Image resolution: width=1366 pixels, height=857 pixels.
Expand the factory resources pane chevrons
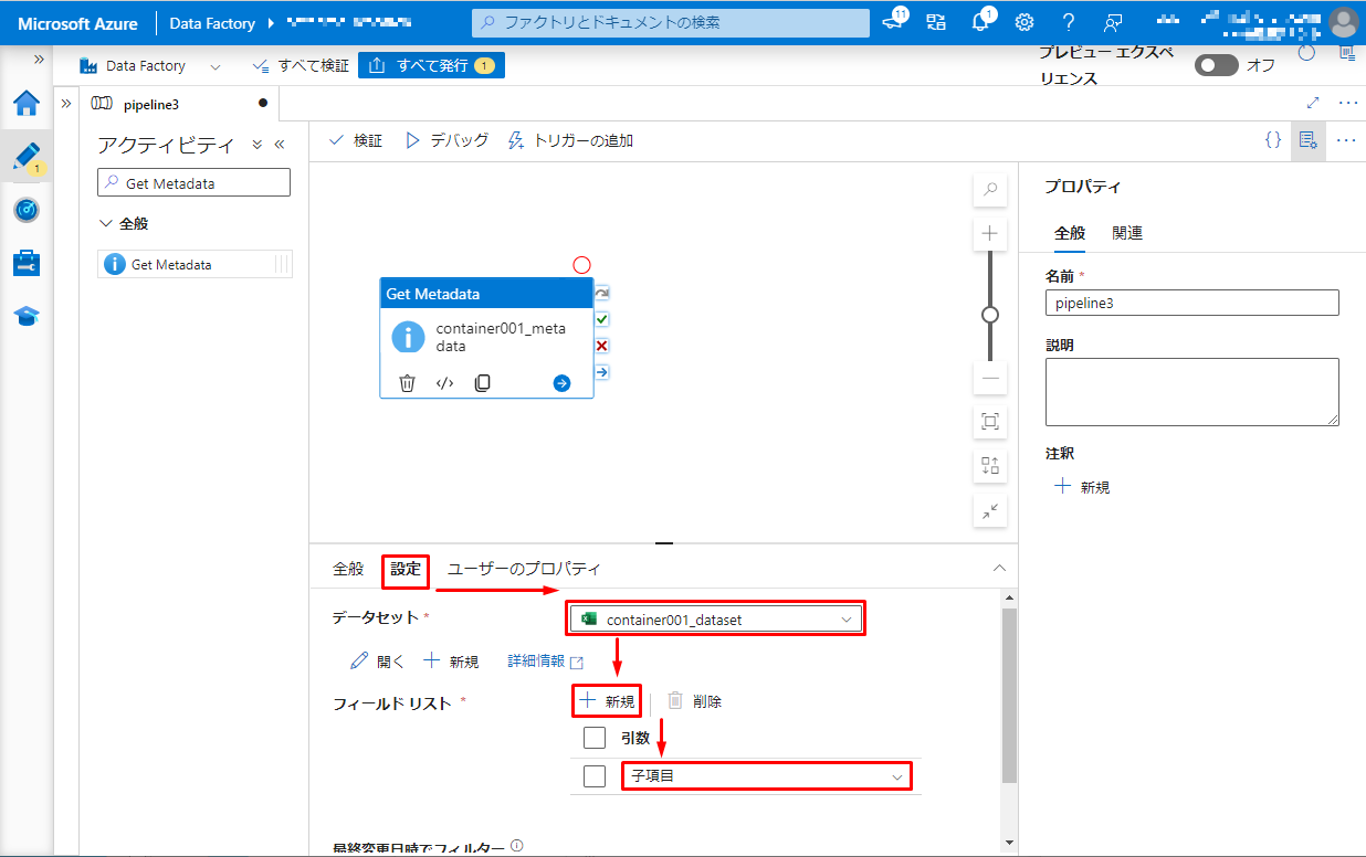pos(66,103)
